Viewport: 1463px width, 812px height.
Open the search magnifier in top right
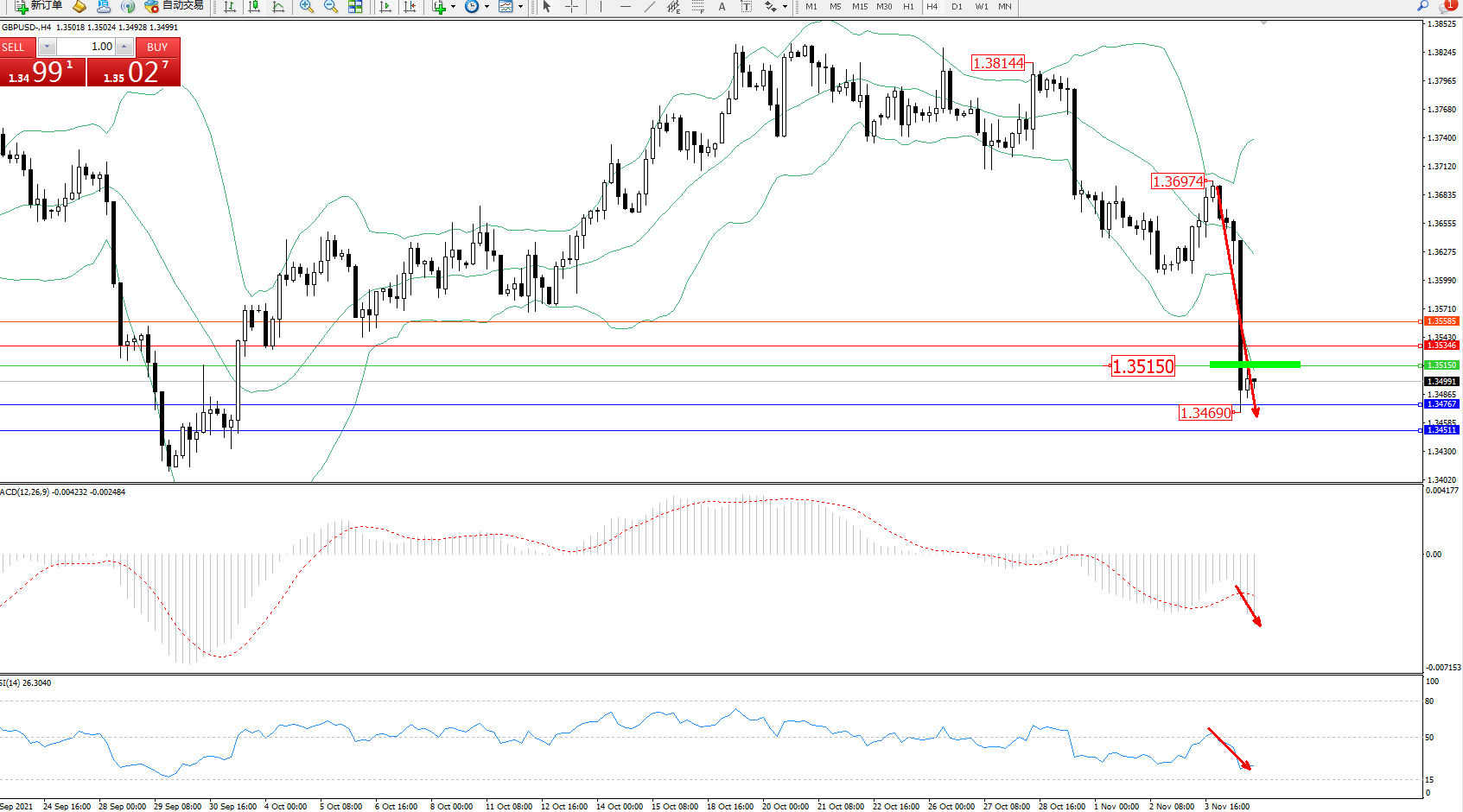(1422, 6)
